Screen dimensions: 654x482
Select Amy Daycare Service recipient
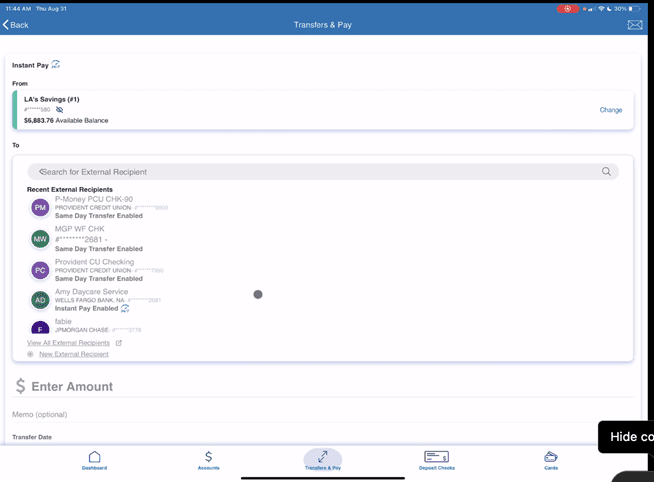coord(91,292)
